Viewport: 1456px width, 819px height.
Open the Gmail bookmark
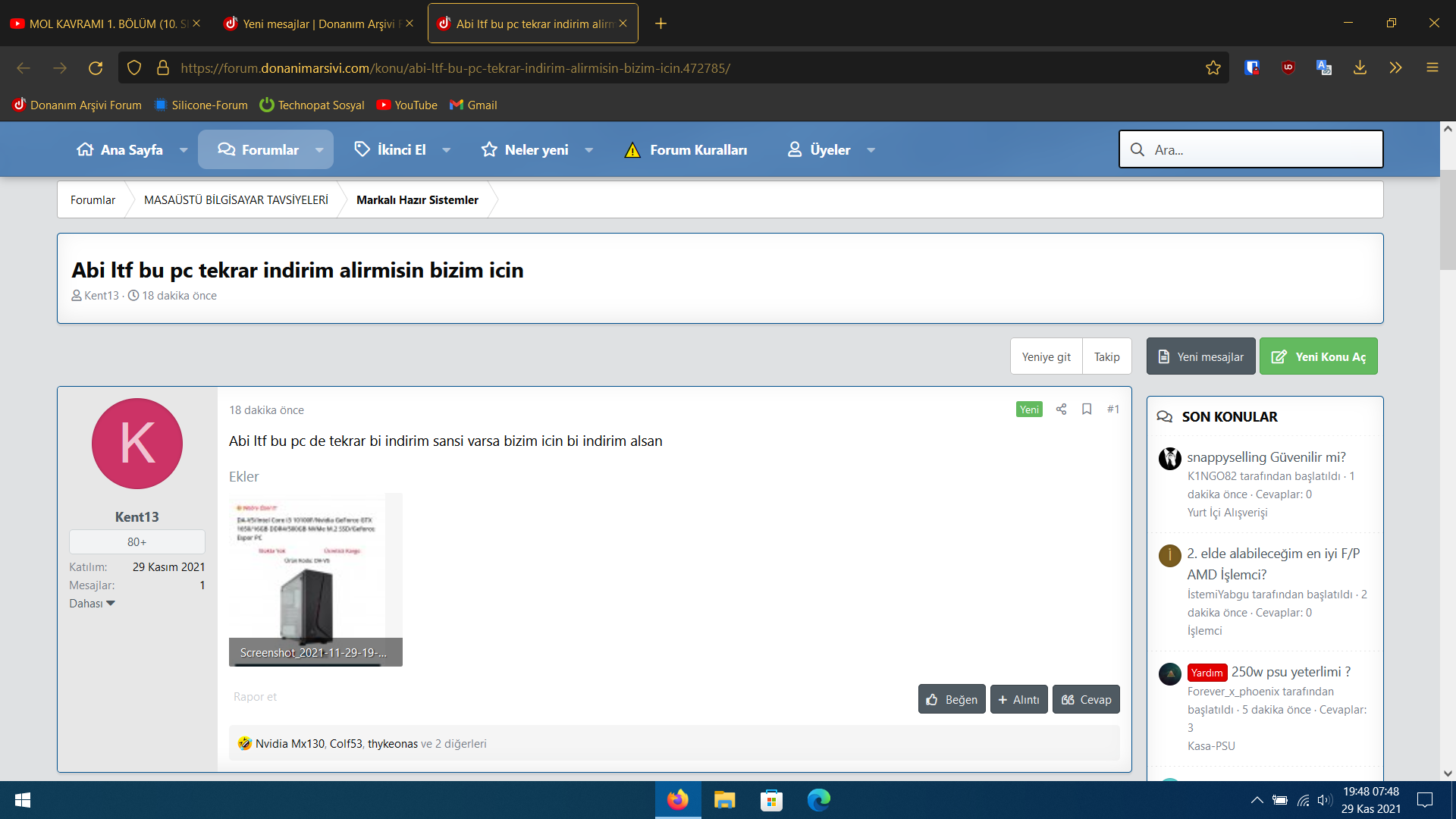point(474,105)
